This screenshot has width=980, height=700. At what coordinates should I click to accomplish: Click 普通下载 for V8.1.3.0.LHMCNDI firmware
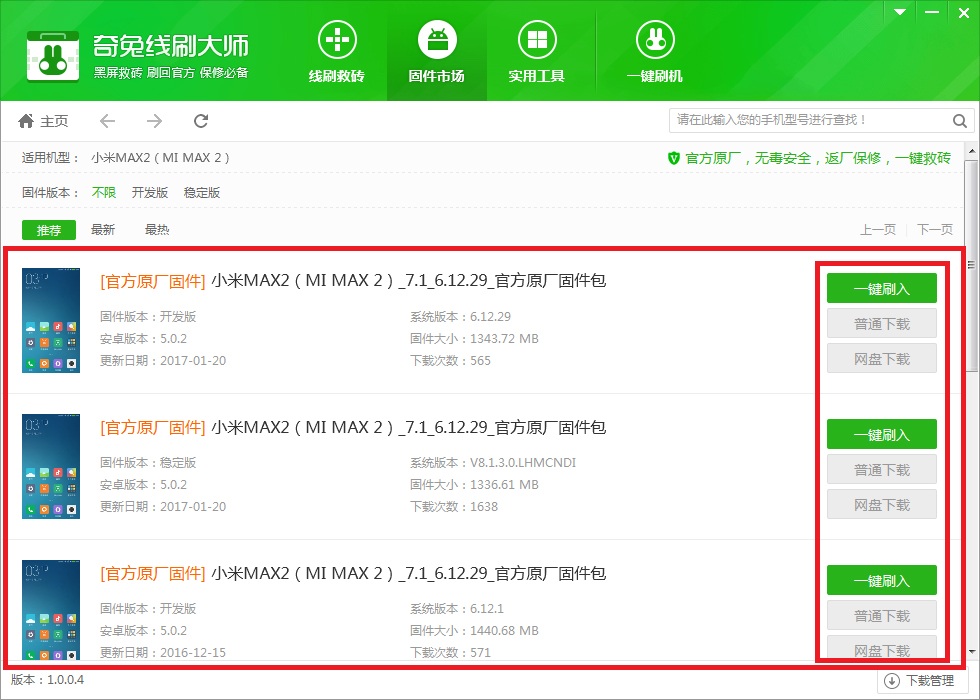882,469
